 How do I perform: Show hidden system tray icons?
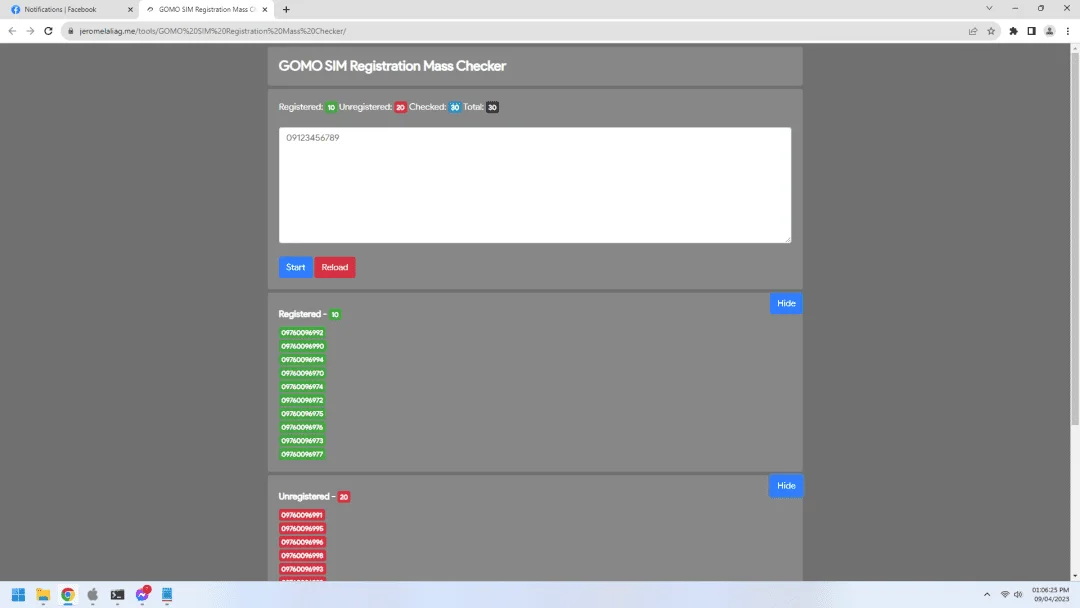[986, 594]
